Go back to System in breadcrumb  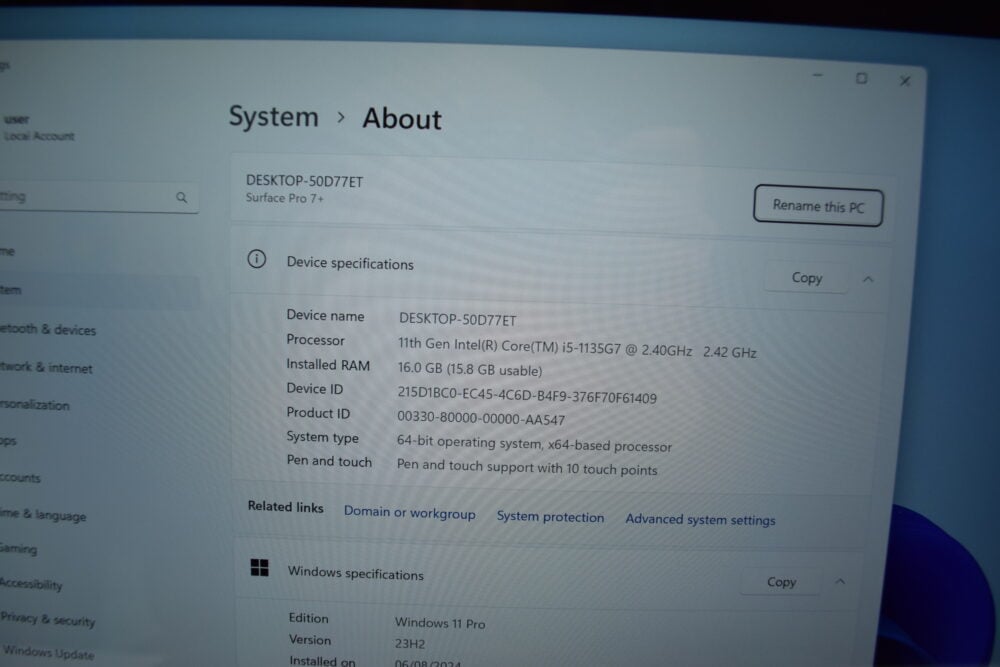[x=274, y=117]
